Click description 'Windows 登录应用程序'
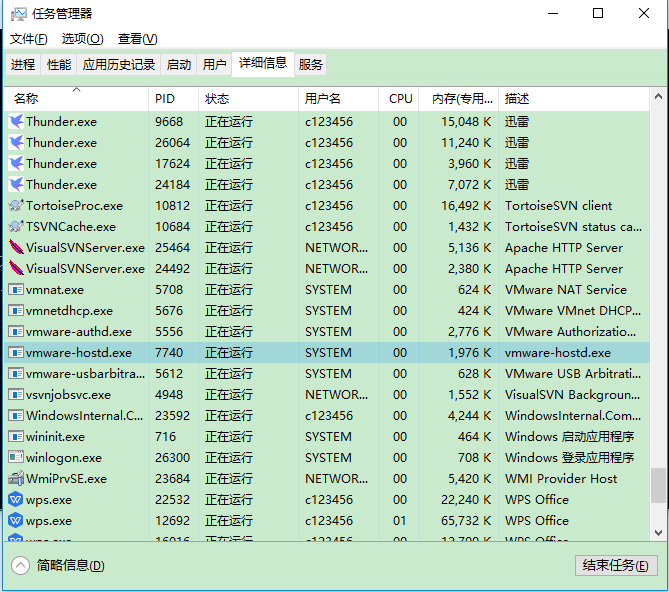Image resolution: width=669 pixels, height=592 pixels. tap(570, 458)
